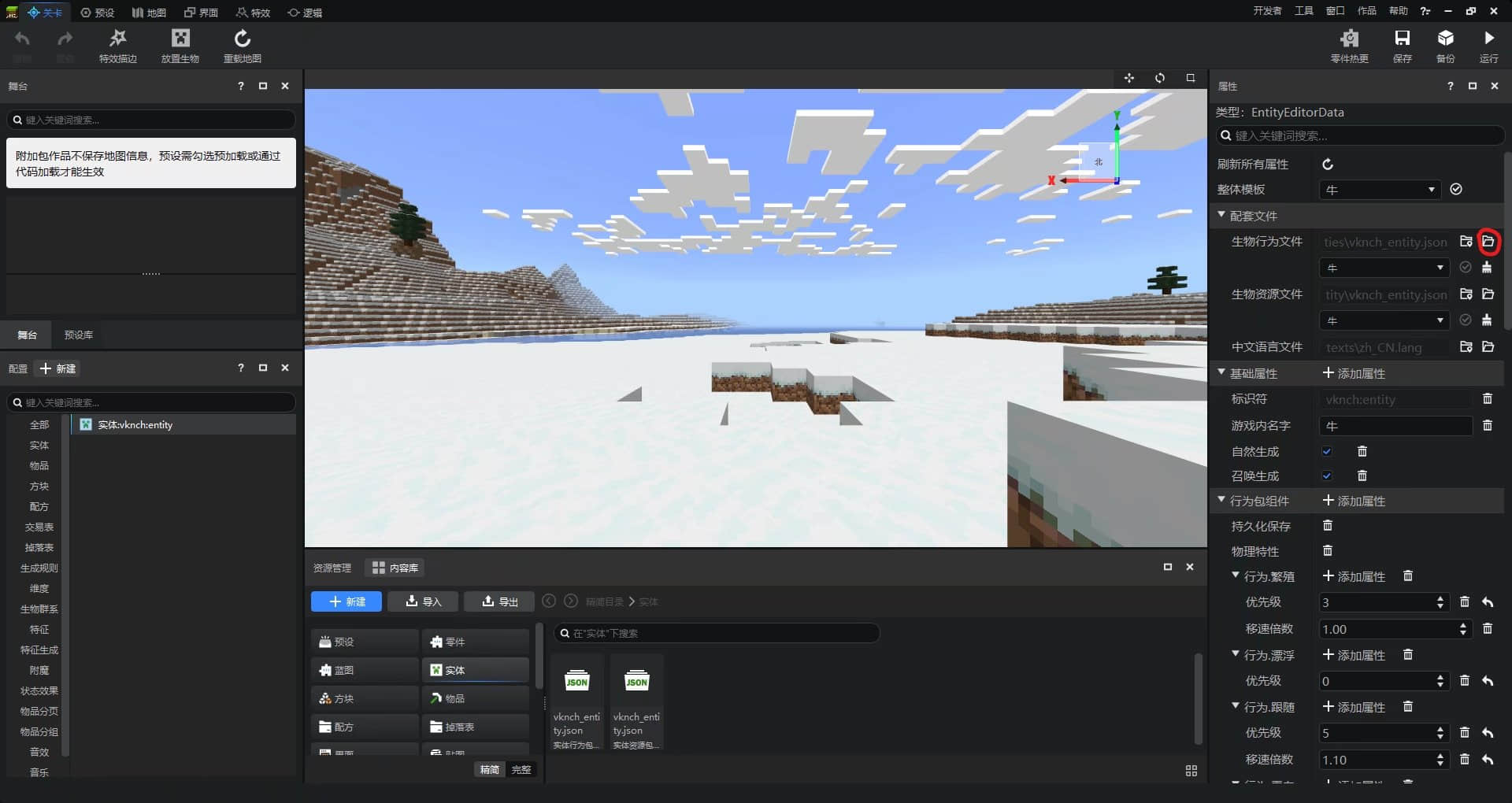
Task: Select the 实体行为包 vknch_entity.json file
Action: (x=576, y=703)
